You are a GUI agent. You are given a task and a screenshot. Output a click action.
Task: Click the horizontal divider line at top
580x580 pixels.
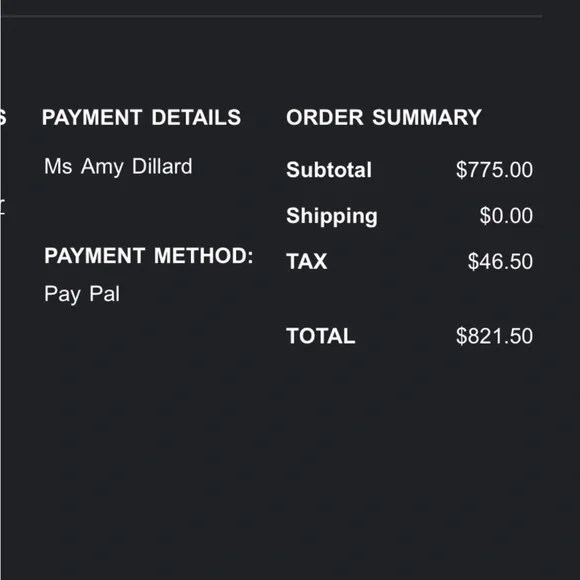(271, 16)
